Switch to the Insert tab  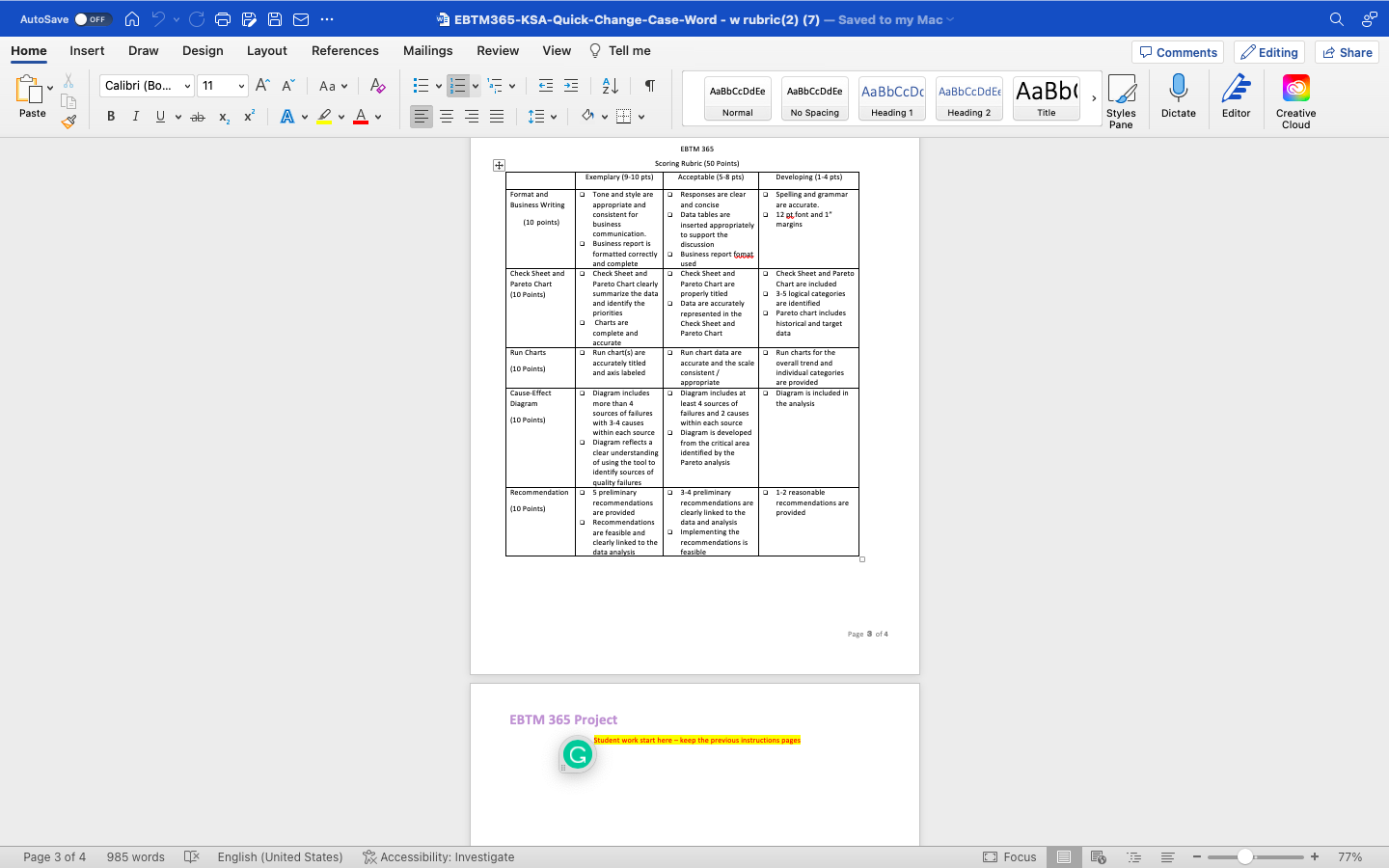[87, 51]
